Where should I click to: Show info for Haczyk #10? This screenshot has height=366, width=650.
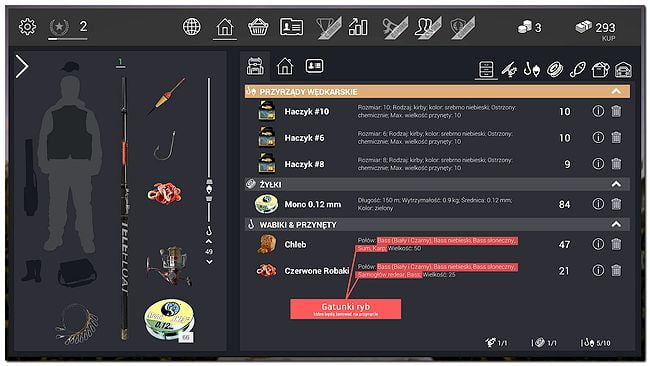pos(598,111)
